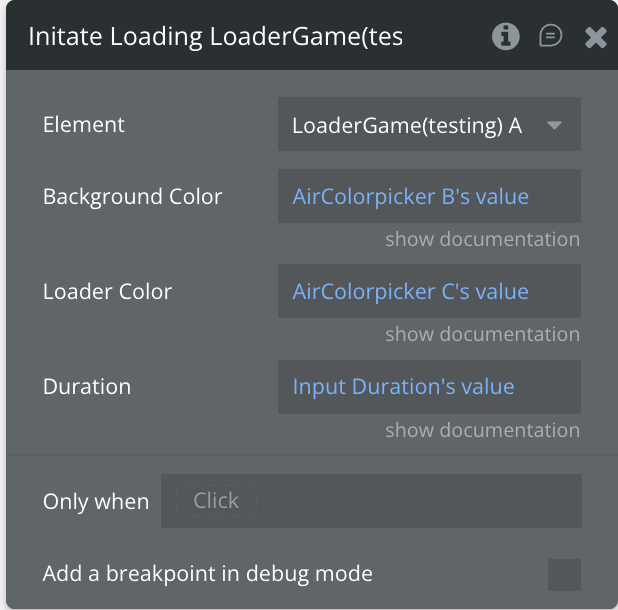Click the Only when label
Screen dimensions: 618x610
tap(96, 502)
